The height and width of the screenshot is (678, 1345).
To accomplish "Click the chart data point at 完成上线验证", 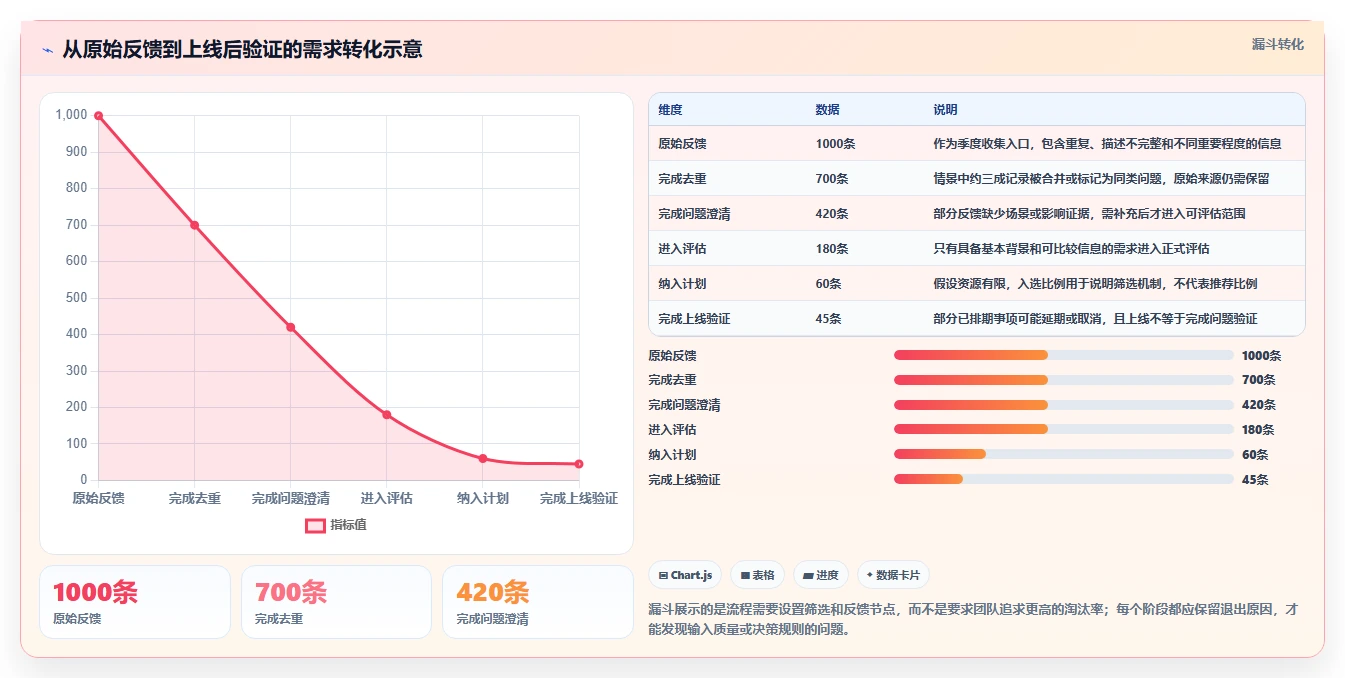I will coord(579,464).
